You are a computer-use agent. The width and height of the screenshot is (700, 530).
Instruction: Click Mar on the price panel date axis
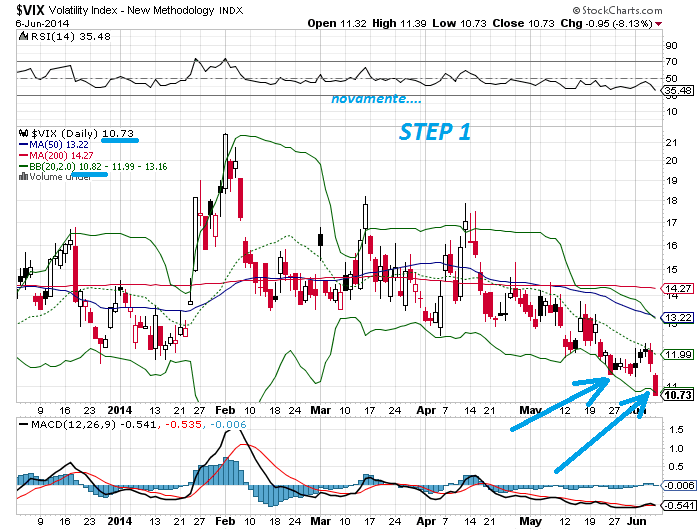[321, 410]
